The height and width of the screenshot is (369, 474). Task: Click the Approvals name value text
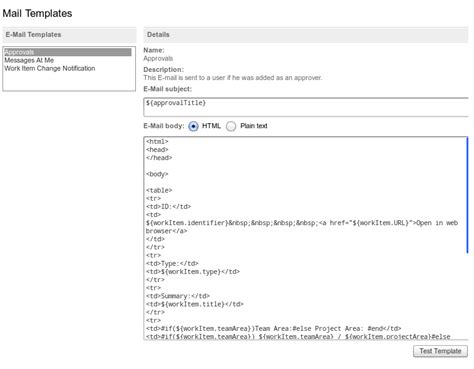[x=158, y=58]
